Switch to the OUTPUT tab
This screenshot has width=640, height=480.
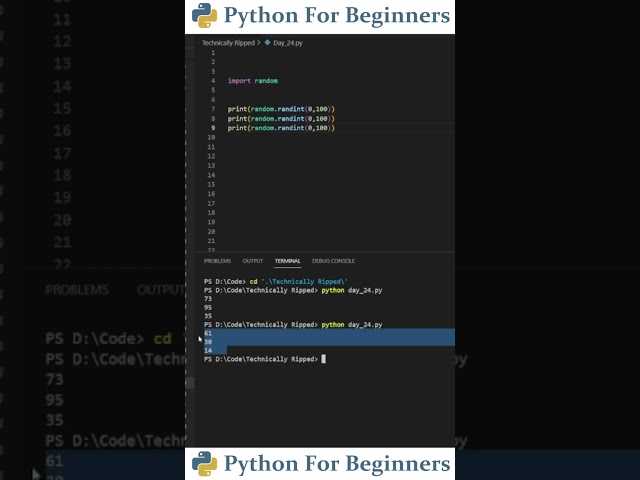[253, 261]
